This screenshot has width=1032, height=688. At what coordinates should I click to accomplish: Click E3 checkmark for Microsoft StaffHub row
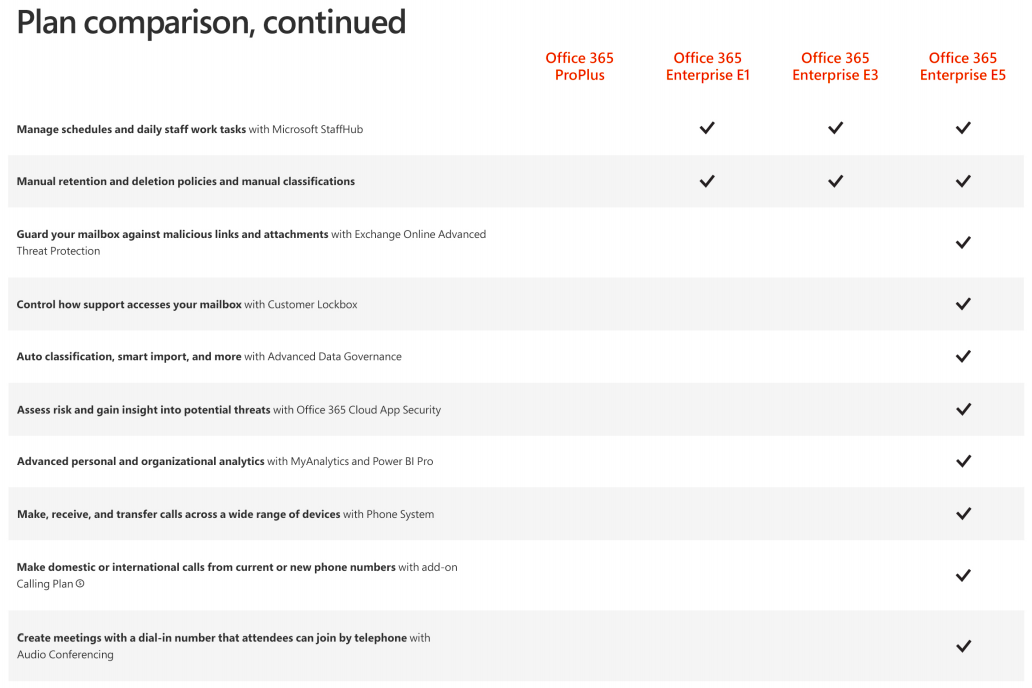(835, 128)
